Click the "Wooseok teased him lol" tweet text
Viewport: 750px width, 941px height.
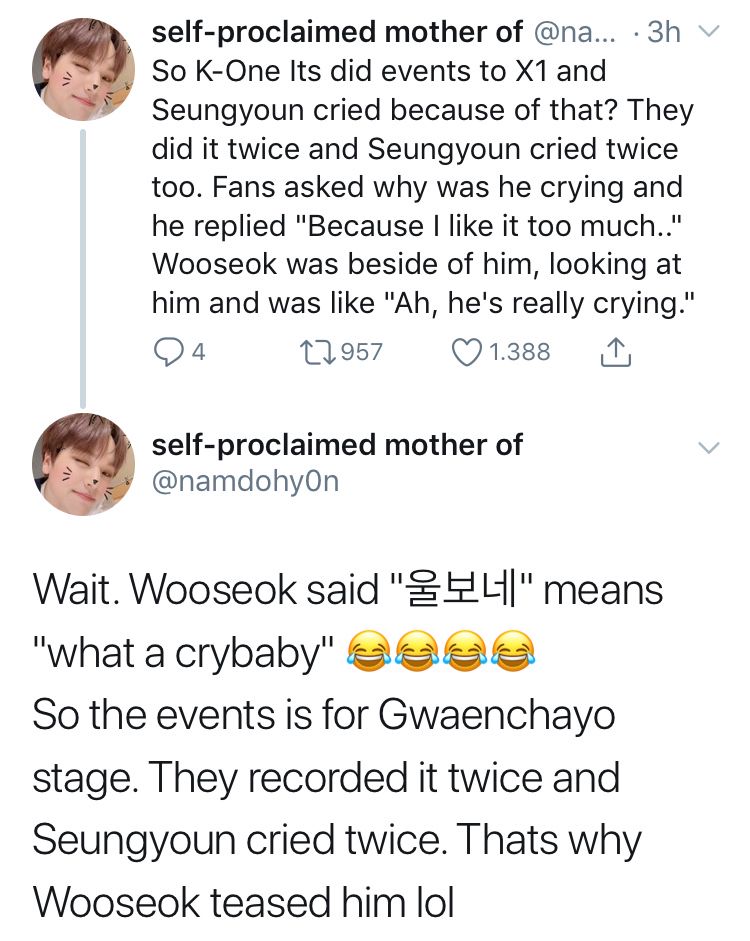click(x=244, y=901)
